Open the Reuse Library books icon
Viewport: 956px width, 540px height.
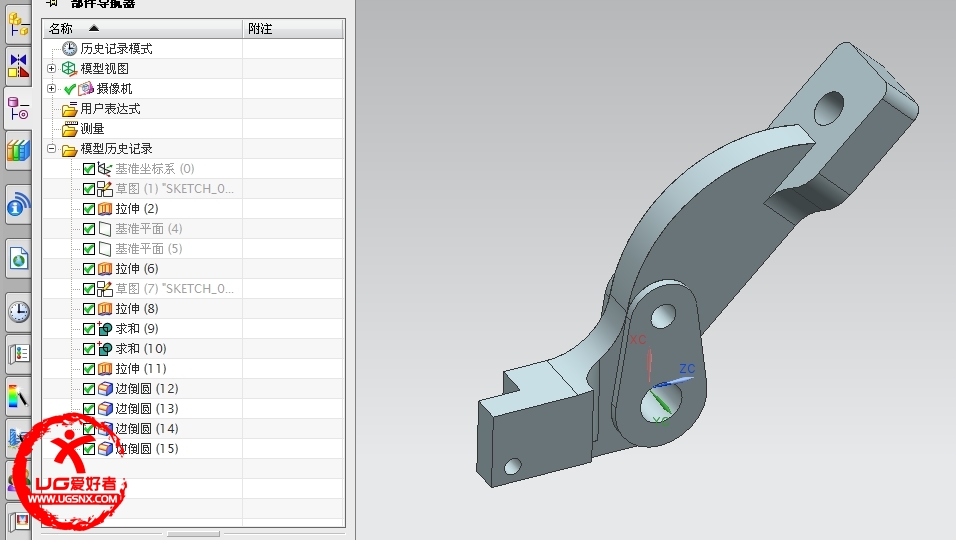coord(18,151)
